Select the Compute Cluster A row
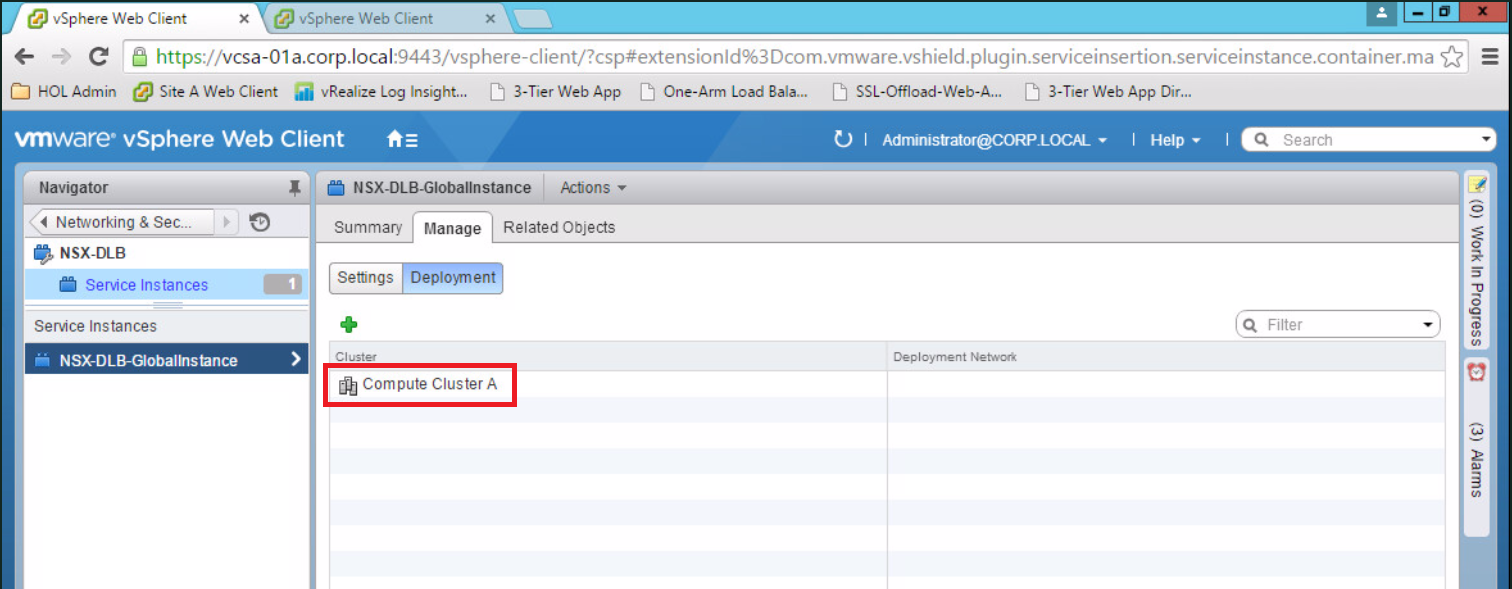The width and height of the screenshot is (1512, 589). pos(887,385)
